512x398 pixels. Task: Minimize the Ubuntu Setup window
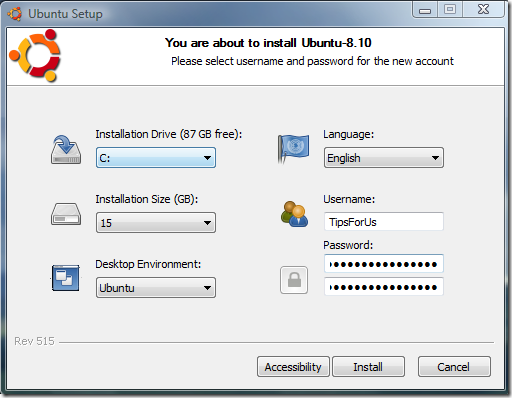pos(425,10)
